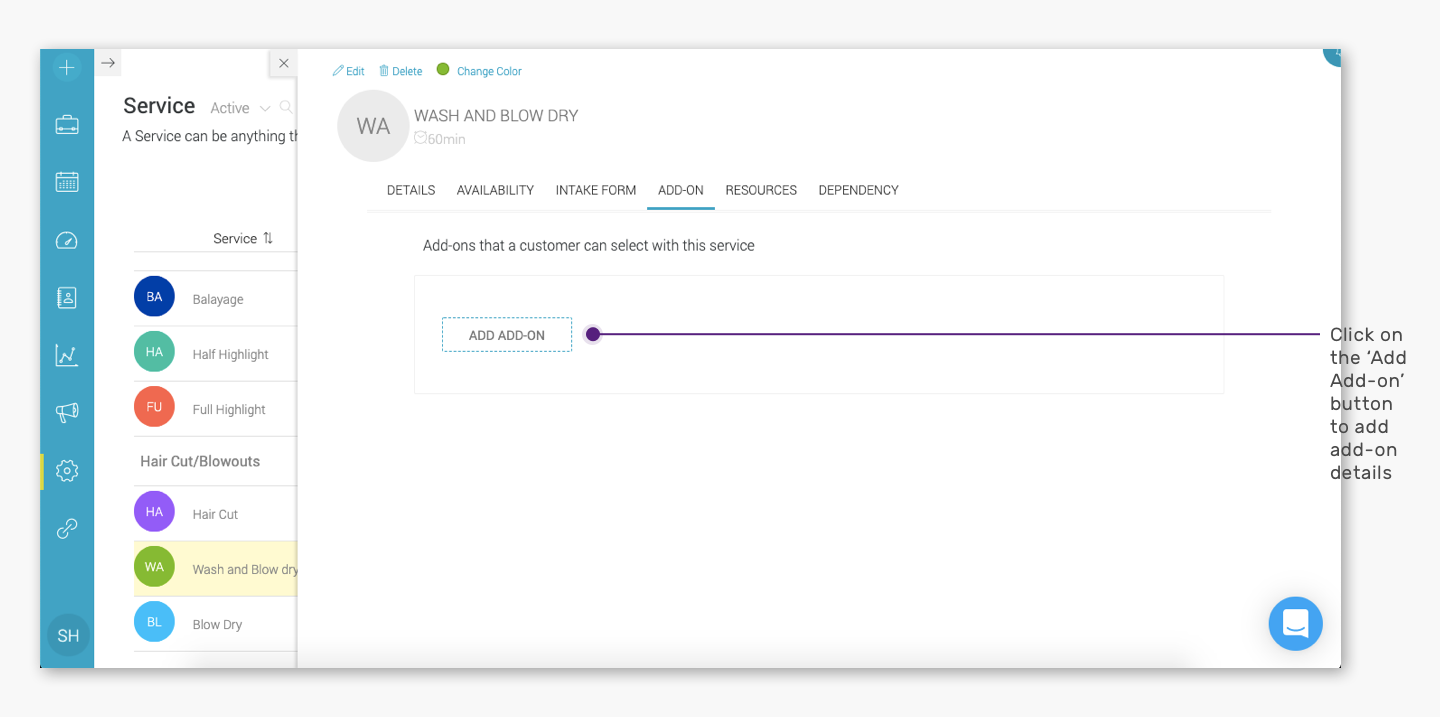Select the Hair Cut service row
The image size is (1440, 718).
coord(216,513)
